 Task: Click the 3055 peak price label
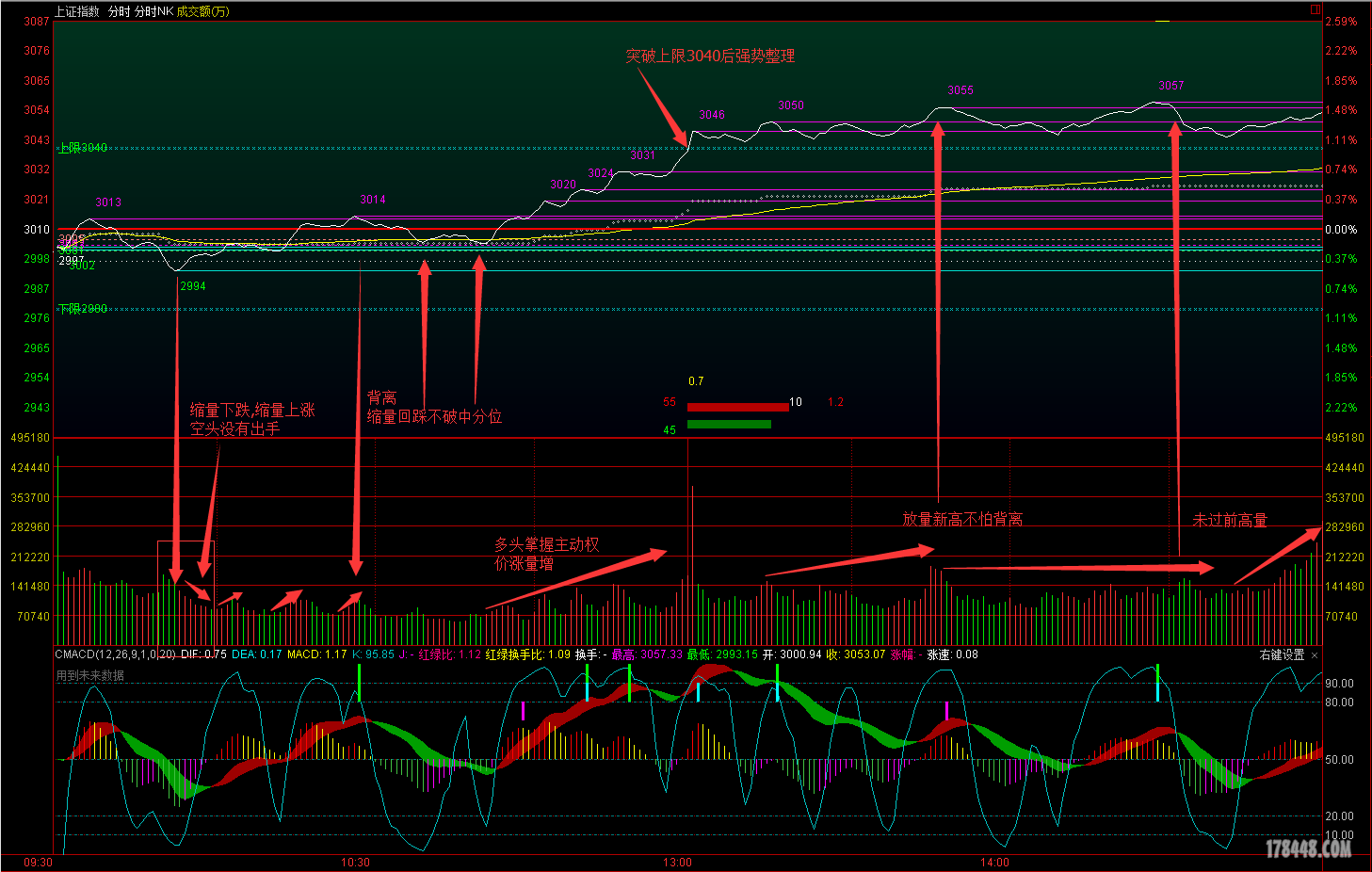click(x=960, y=90)
